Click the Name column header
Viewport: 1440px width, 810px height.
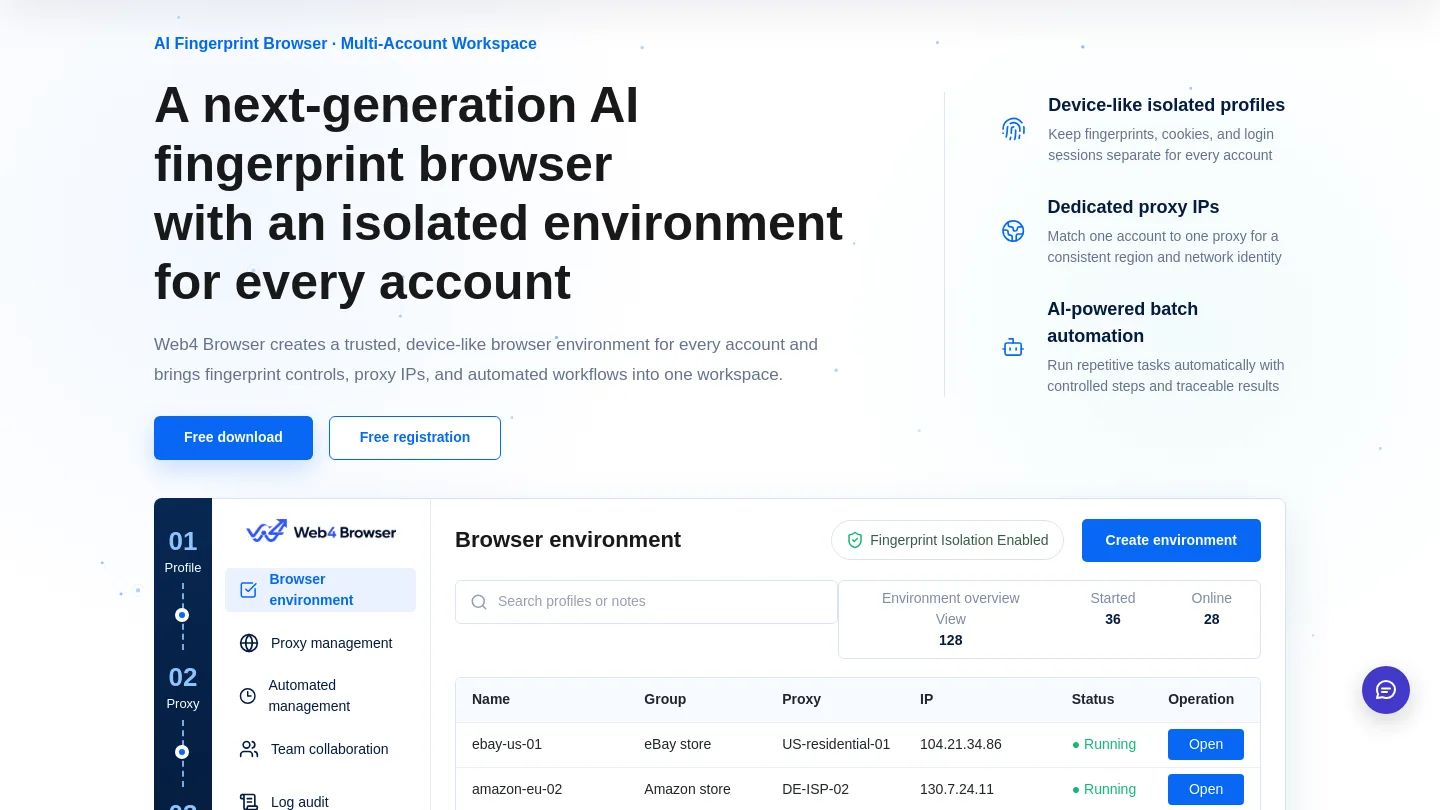click(x=491, y=700)
